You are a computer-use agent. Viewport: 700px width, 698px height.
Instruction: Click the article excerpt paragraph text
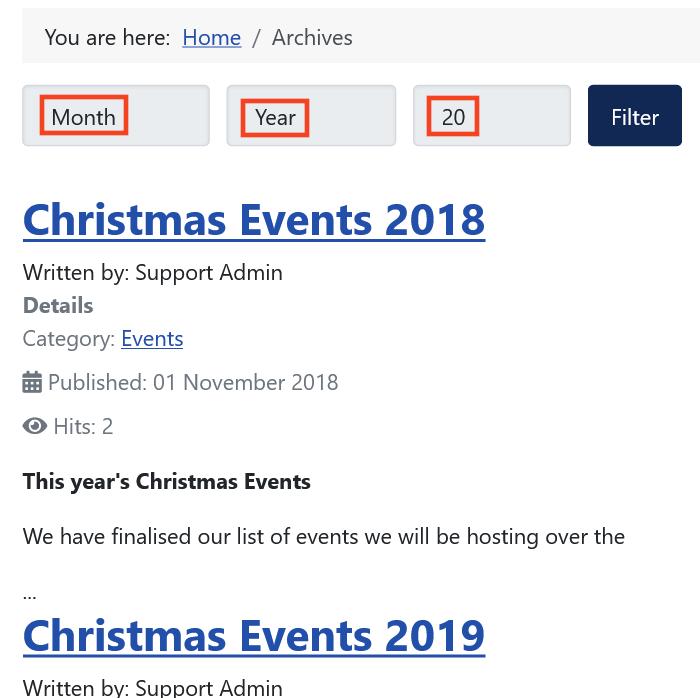[x=324, y=536]
